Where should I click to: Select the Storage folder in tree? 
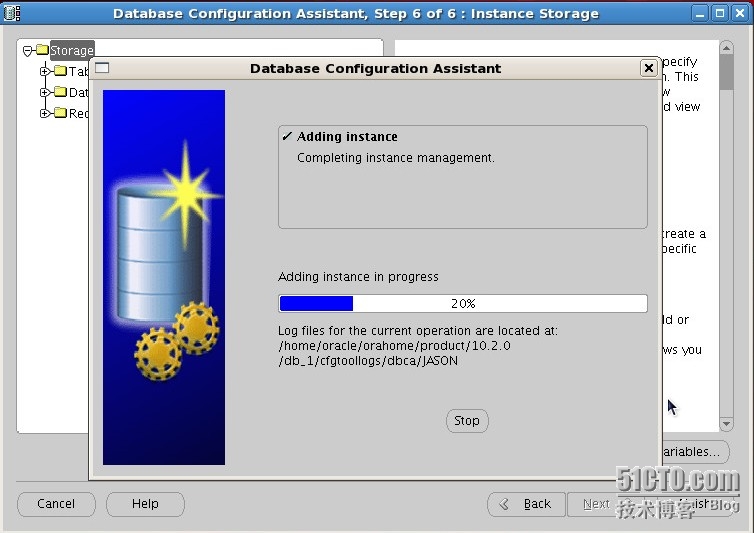72,51
